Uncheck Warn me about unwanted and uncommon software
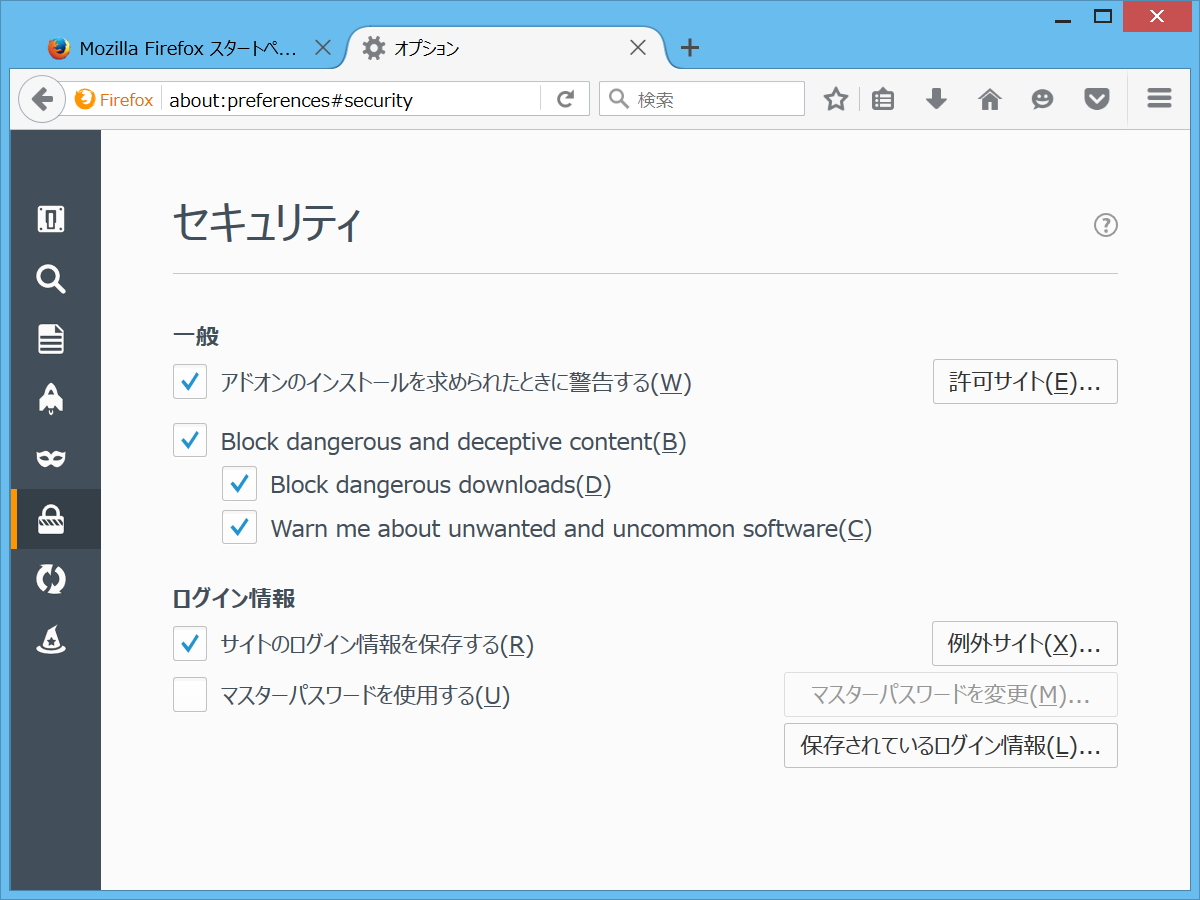The width and height of the screenshot is (1200, 900). (239, 527)
